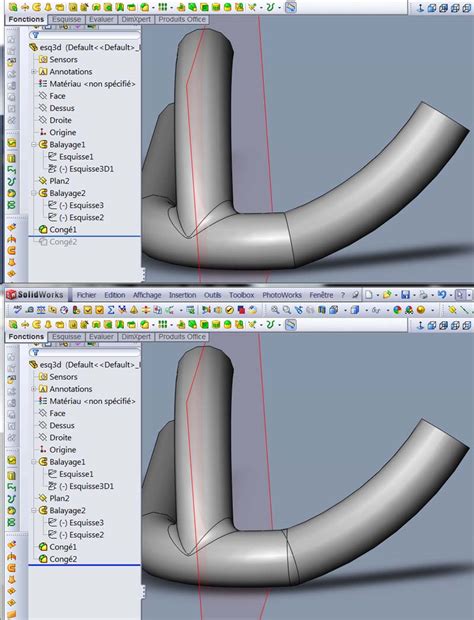Toggle the Select cursor tool button
This screenshot has height=620, width=474.
(460, 295)
